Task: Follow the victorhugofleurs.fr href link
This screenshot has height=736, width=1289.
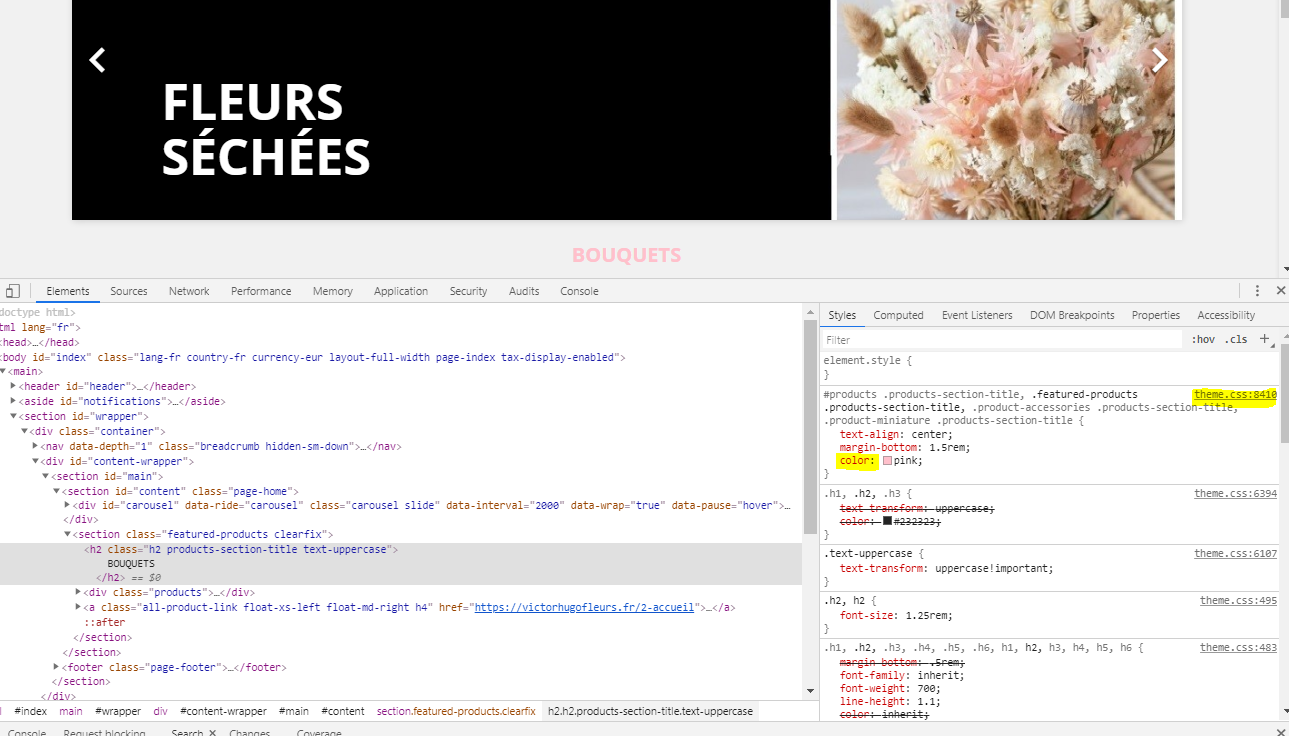Action: (x=584, y=607)
